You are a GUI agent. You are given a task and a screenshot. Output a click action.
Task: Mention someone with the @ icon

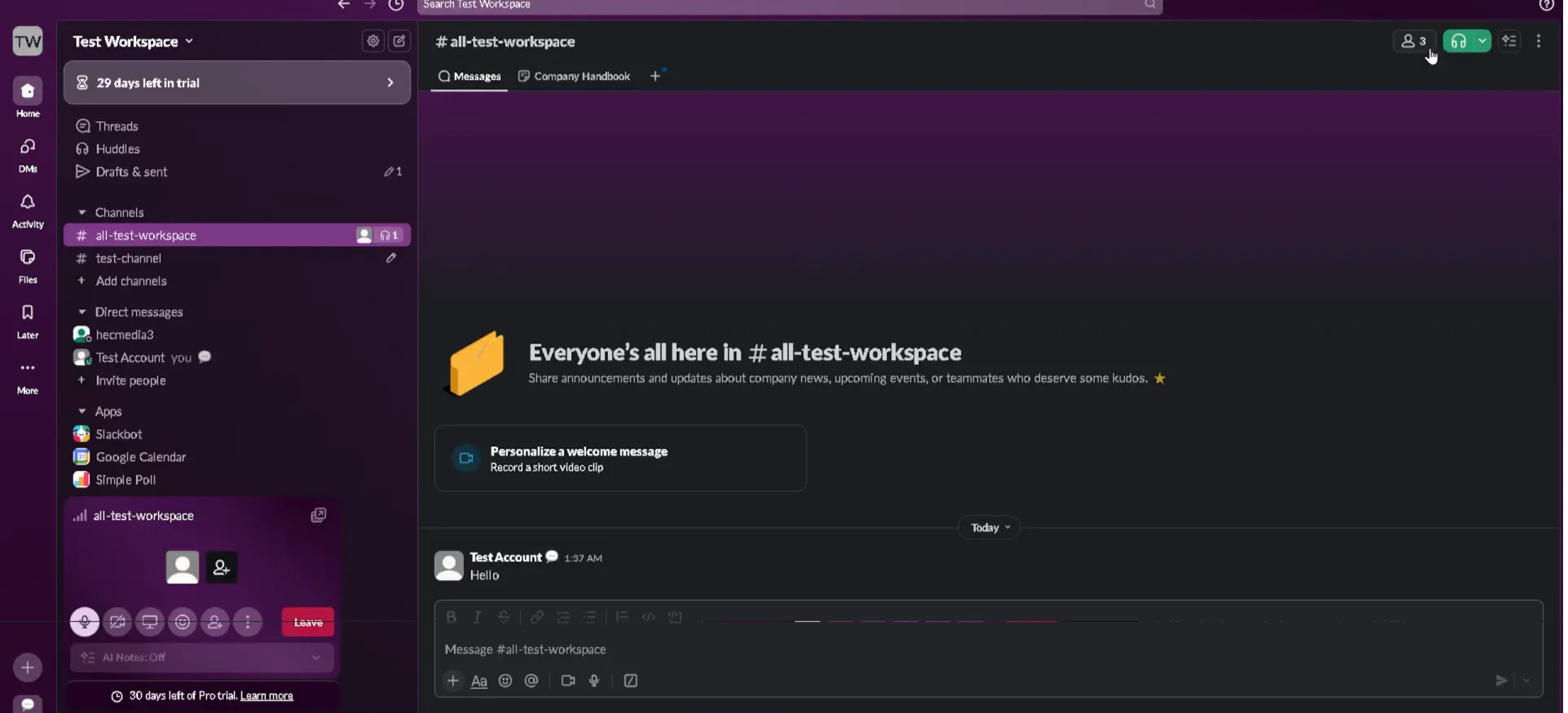531,681
